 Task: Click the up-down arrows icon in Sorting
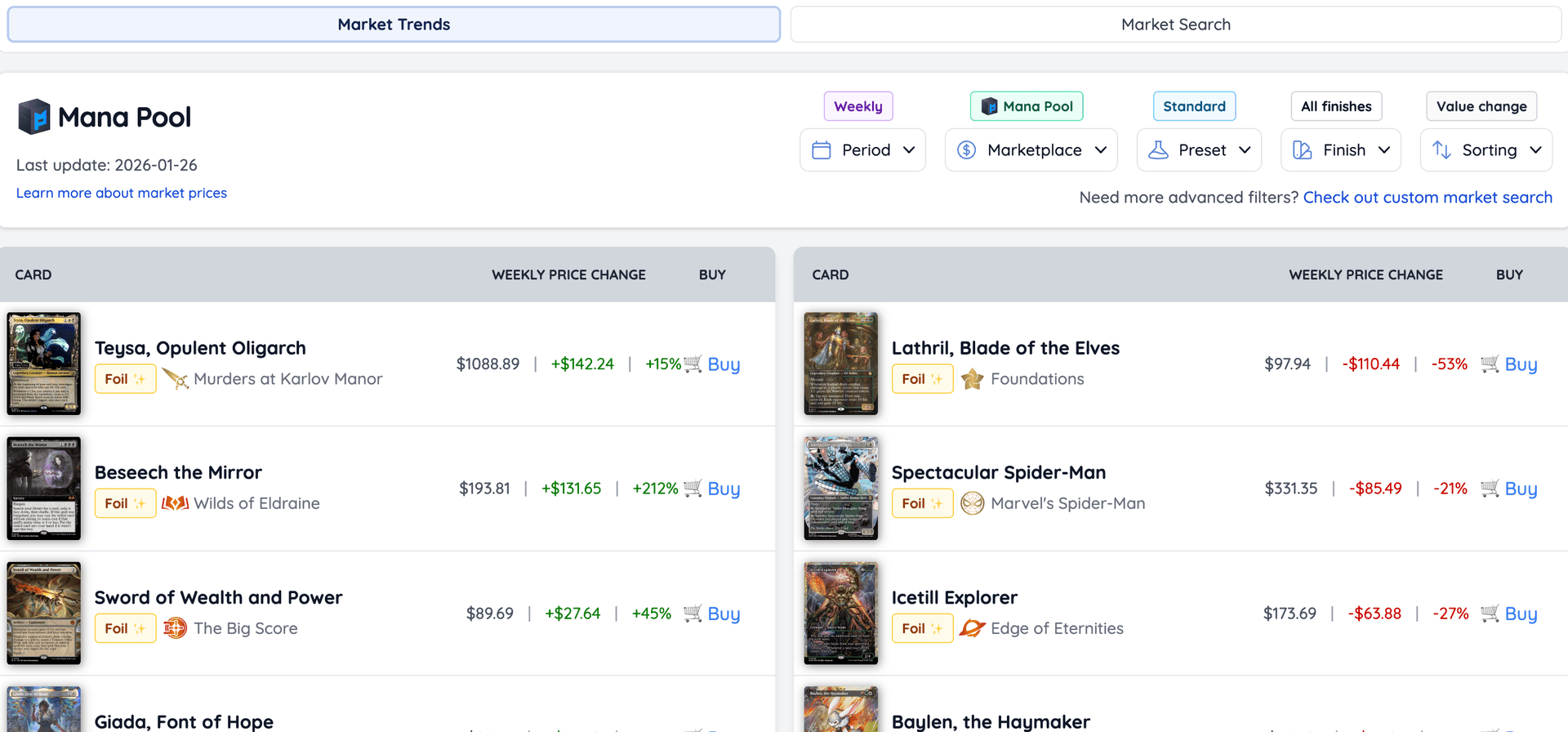pyautogui.click(x=1442, y=150)
